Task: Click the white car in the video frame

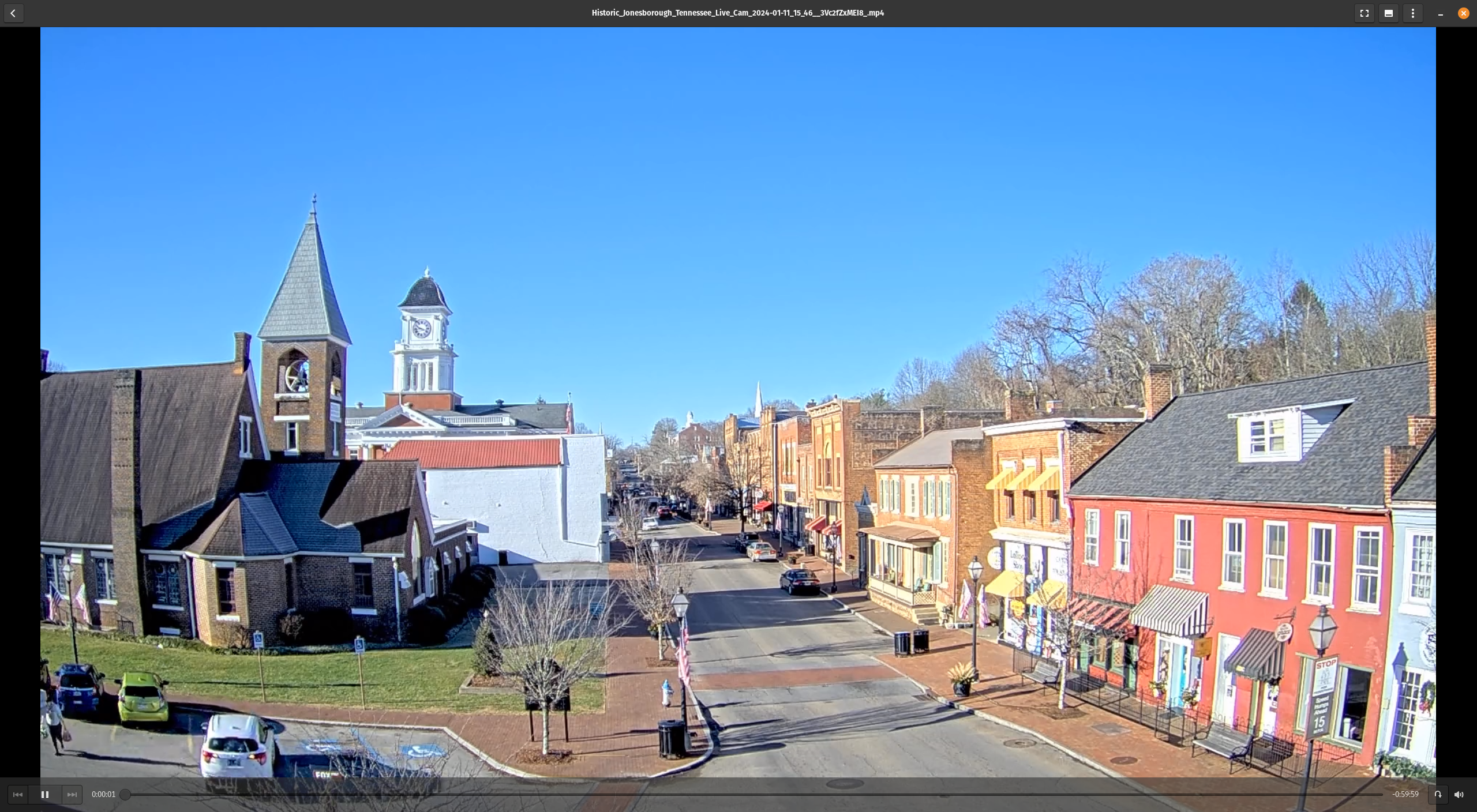Action: click(x=238, y=745)
